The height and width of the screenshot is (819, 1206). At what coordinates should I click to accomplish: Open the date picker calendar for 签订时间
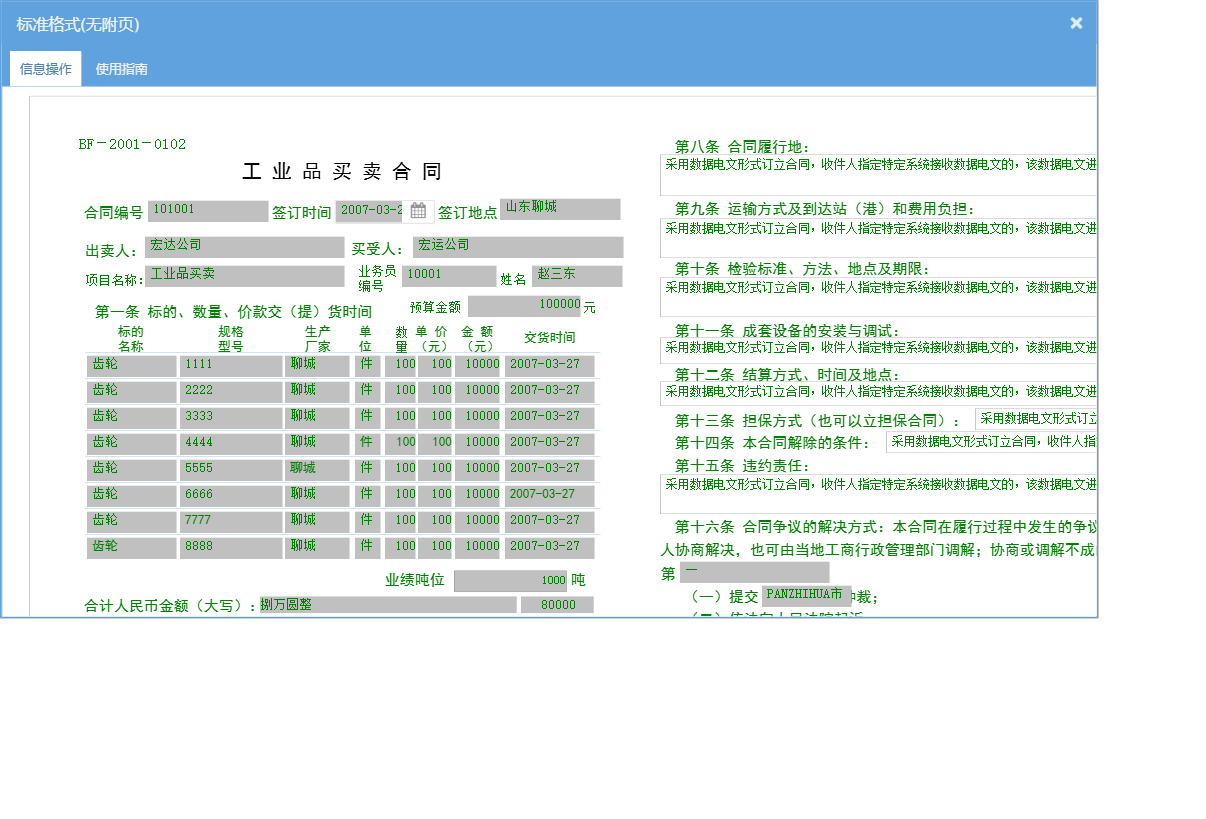click(417, 210)
